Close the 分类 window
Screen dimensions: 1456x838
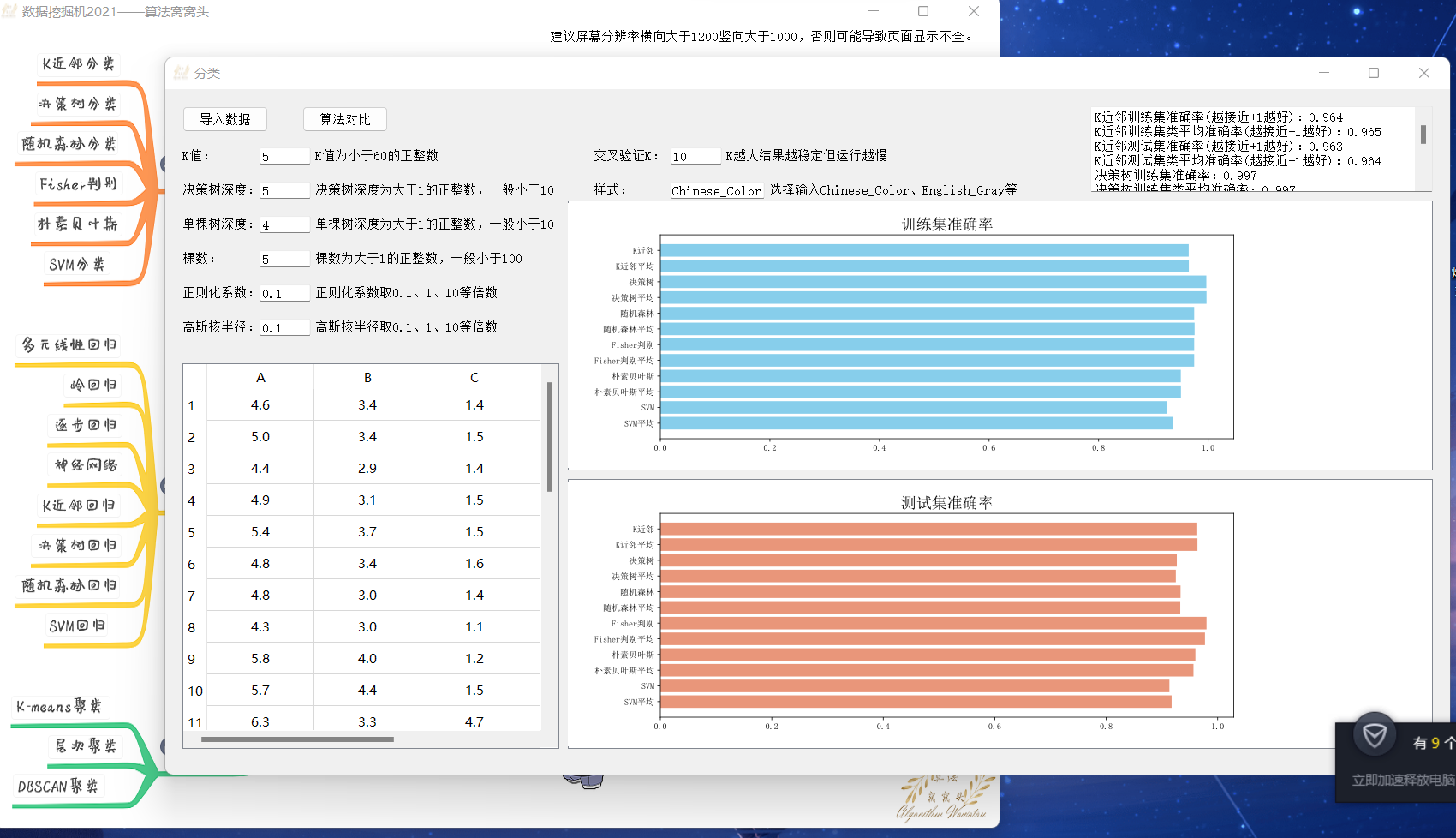[1424, 73]
